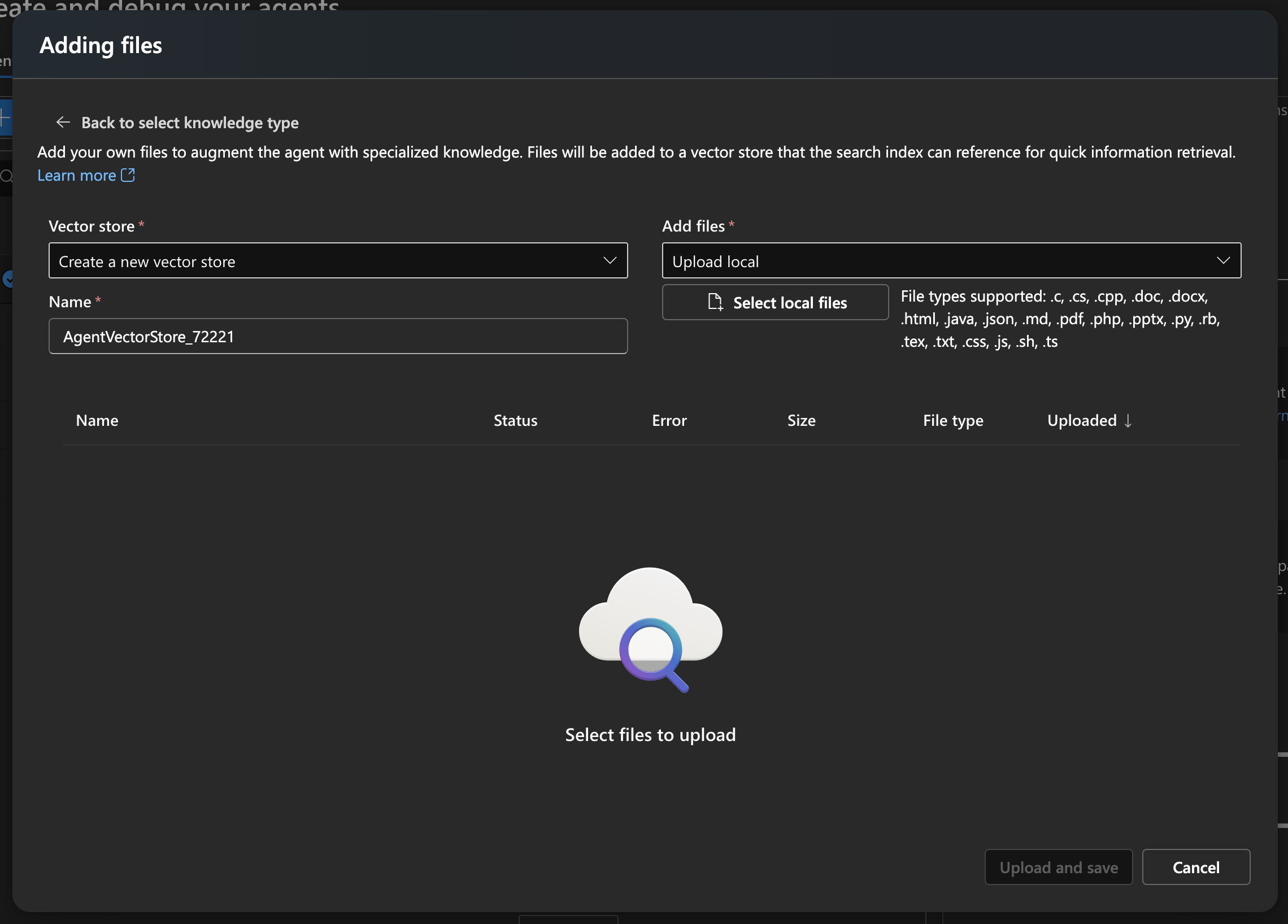1288x924 pixels.
Task: Click the Learn more external link icon
Action: (x=128, y=175)
